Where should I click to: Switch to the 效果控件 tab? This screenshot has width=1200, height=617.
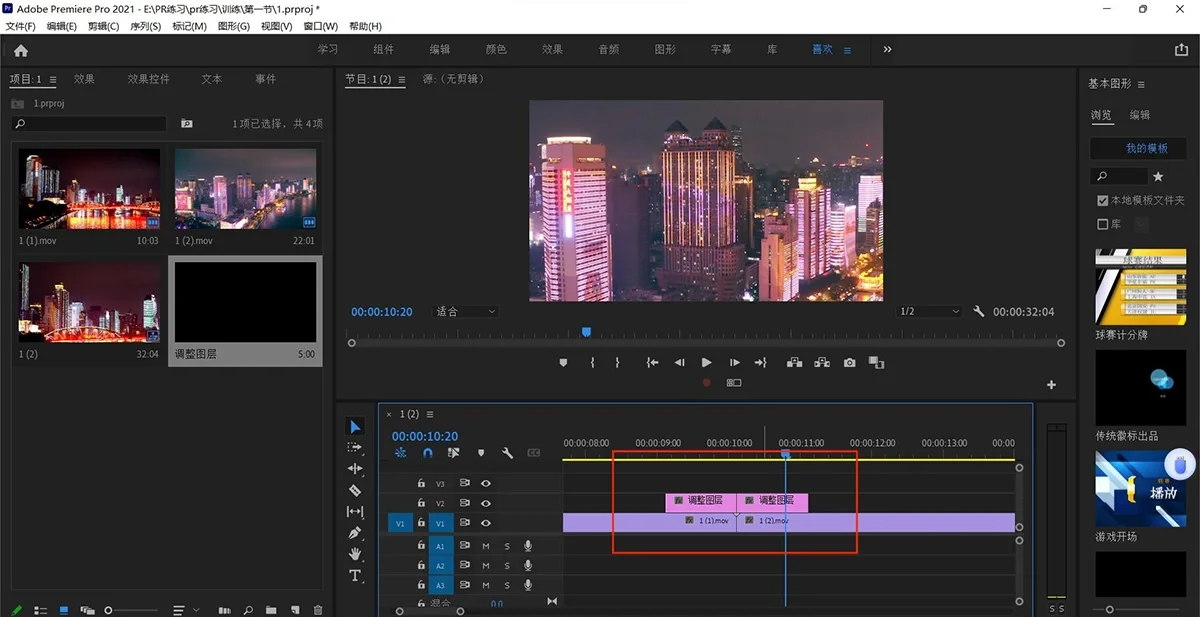pos(149,79)
